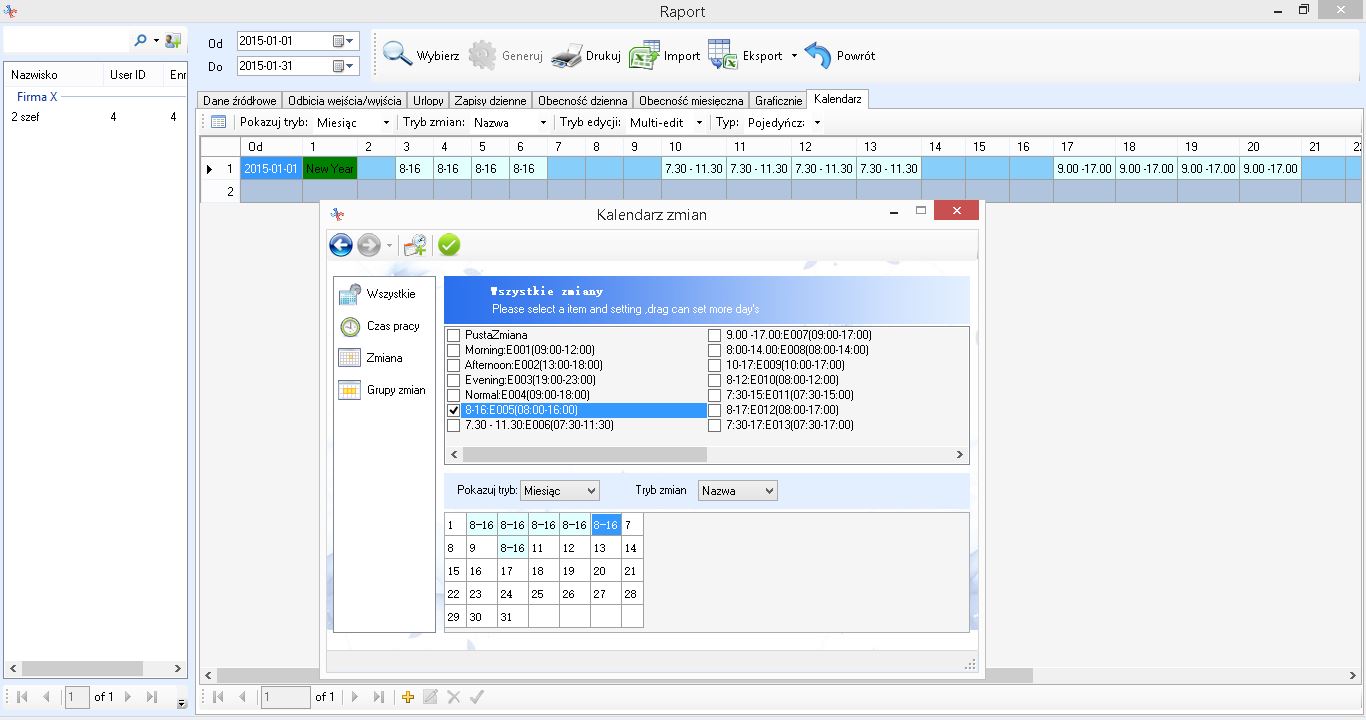Image resolution: width=1366 pixels, height=720 pixels.
Task: Switch to the Obecność miesięczna tab
Action: (691, 100)
